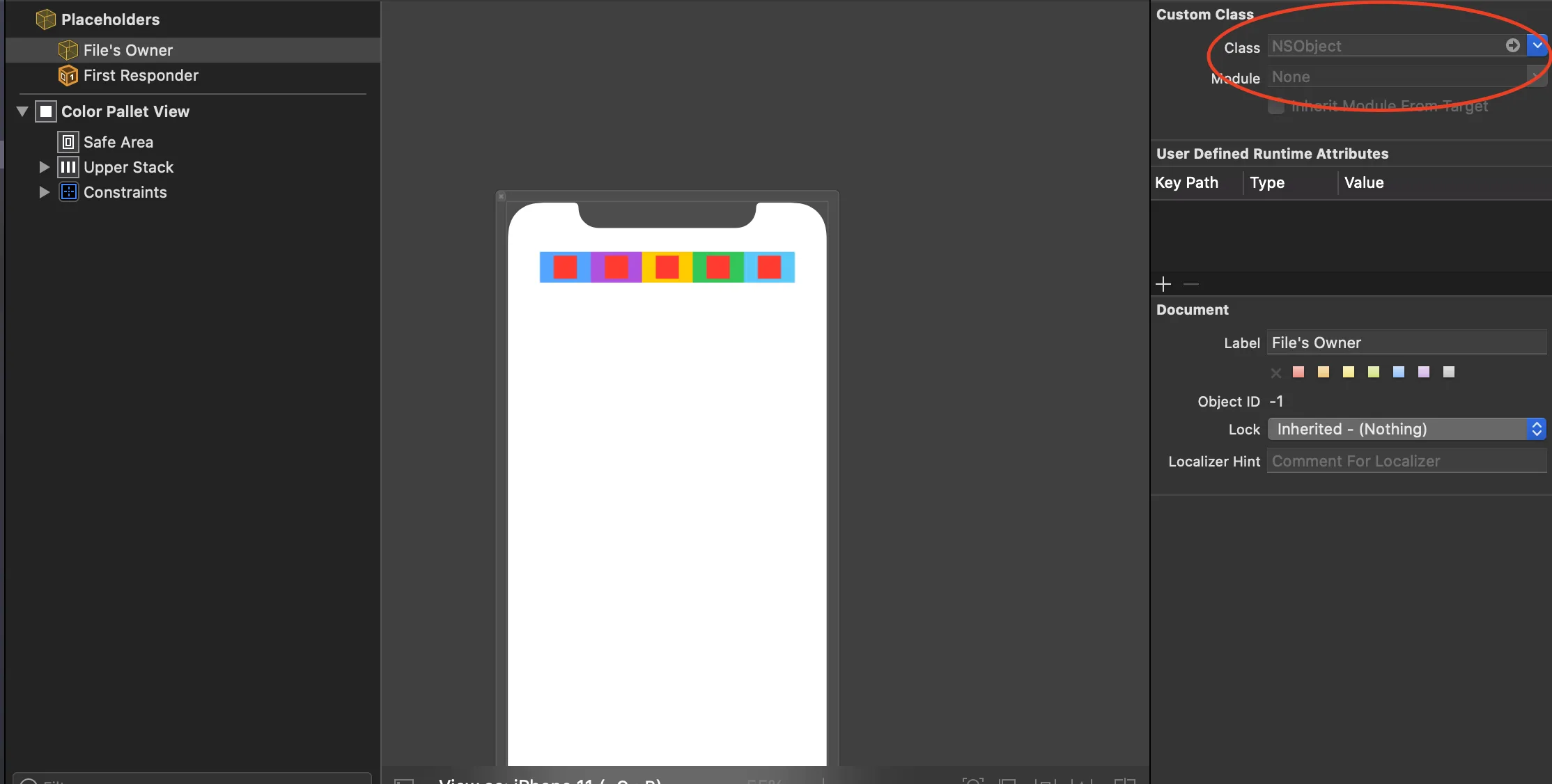Click the Safe Area icon in outline
1552x784 pixels.
tap(68, 142)
